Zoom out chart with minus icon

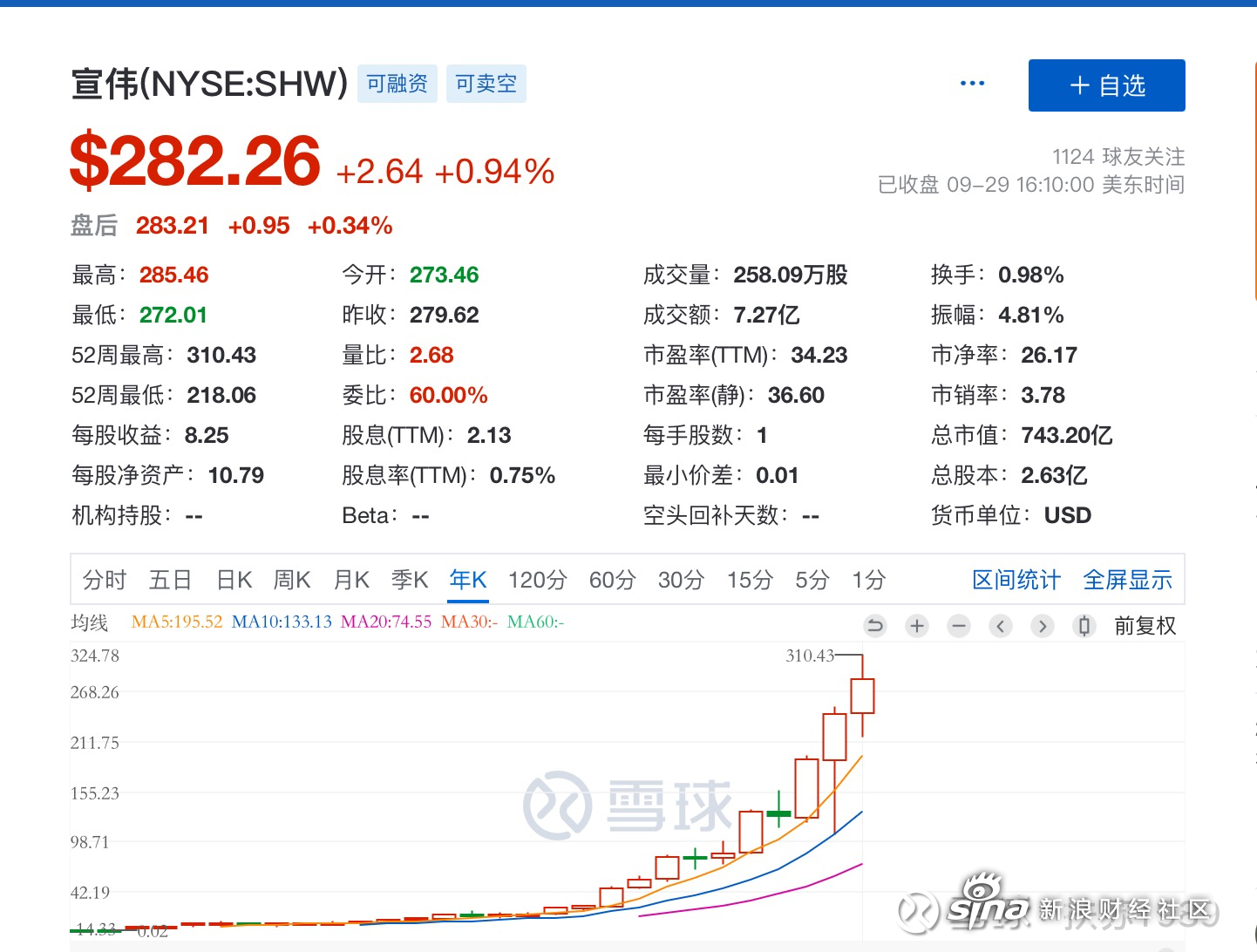point(959,626)
